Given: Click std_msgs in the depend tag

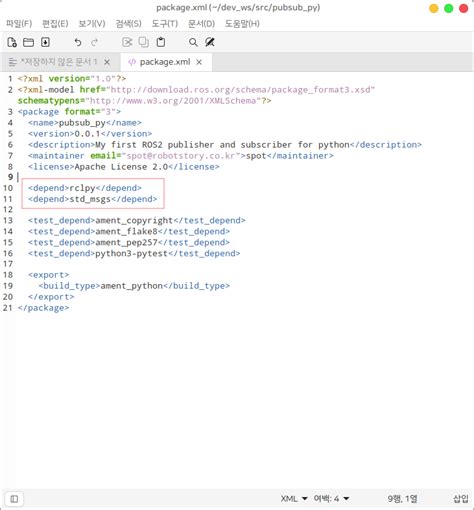Looking at the screenshot, I should pyautogui.click(x=90, y=199).
